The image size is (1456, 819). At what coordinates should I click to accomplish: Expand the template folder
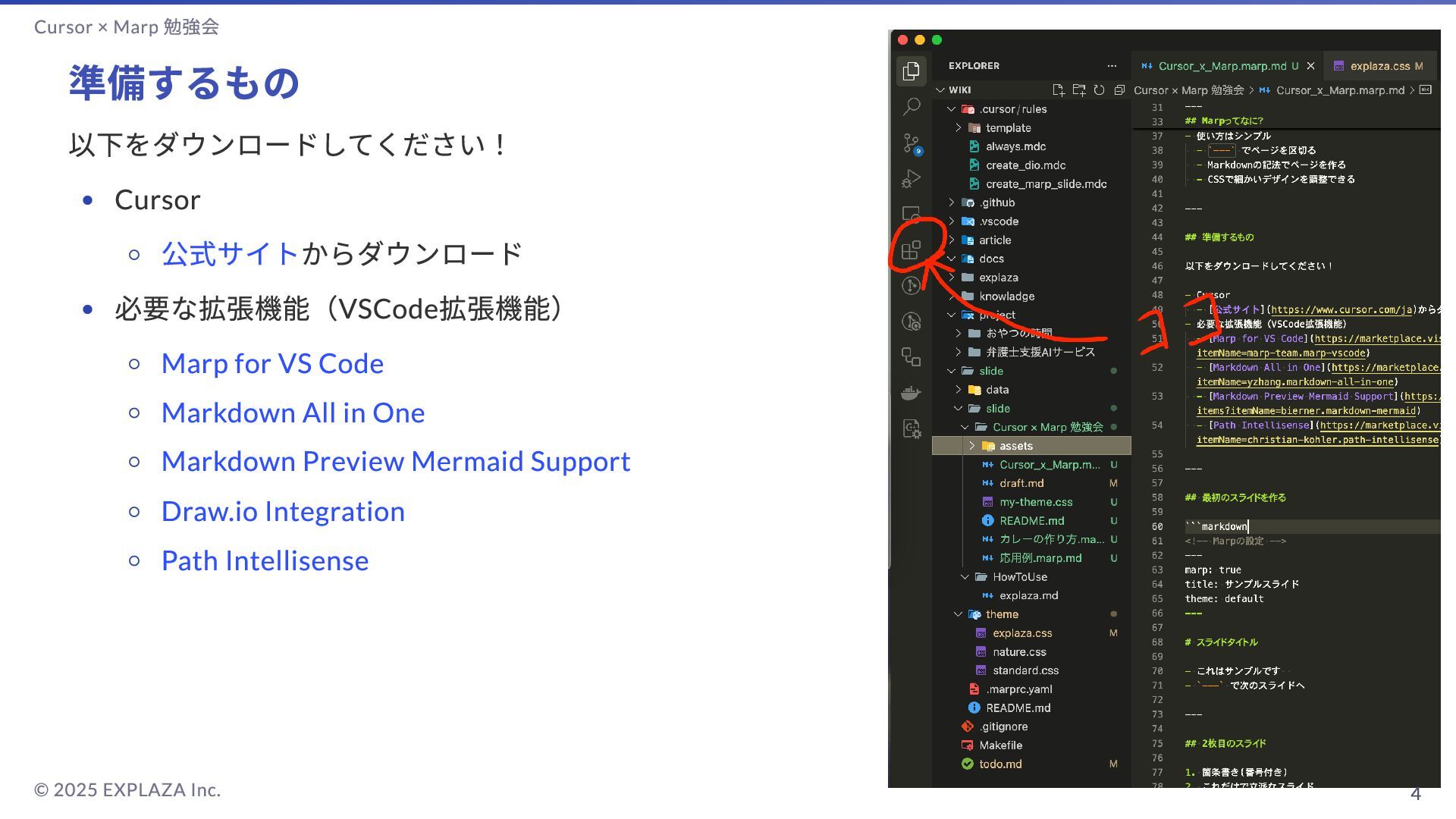coord(959,128)
